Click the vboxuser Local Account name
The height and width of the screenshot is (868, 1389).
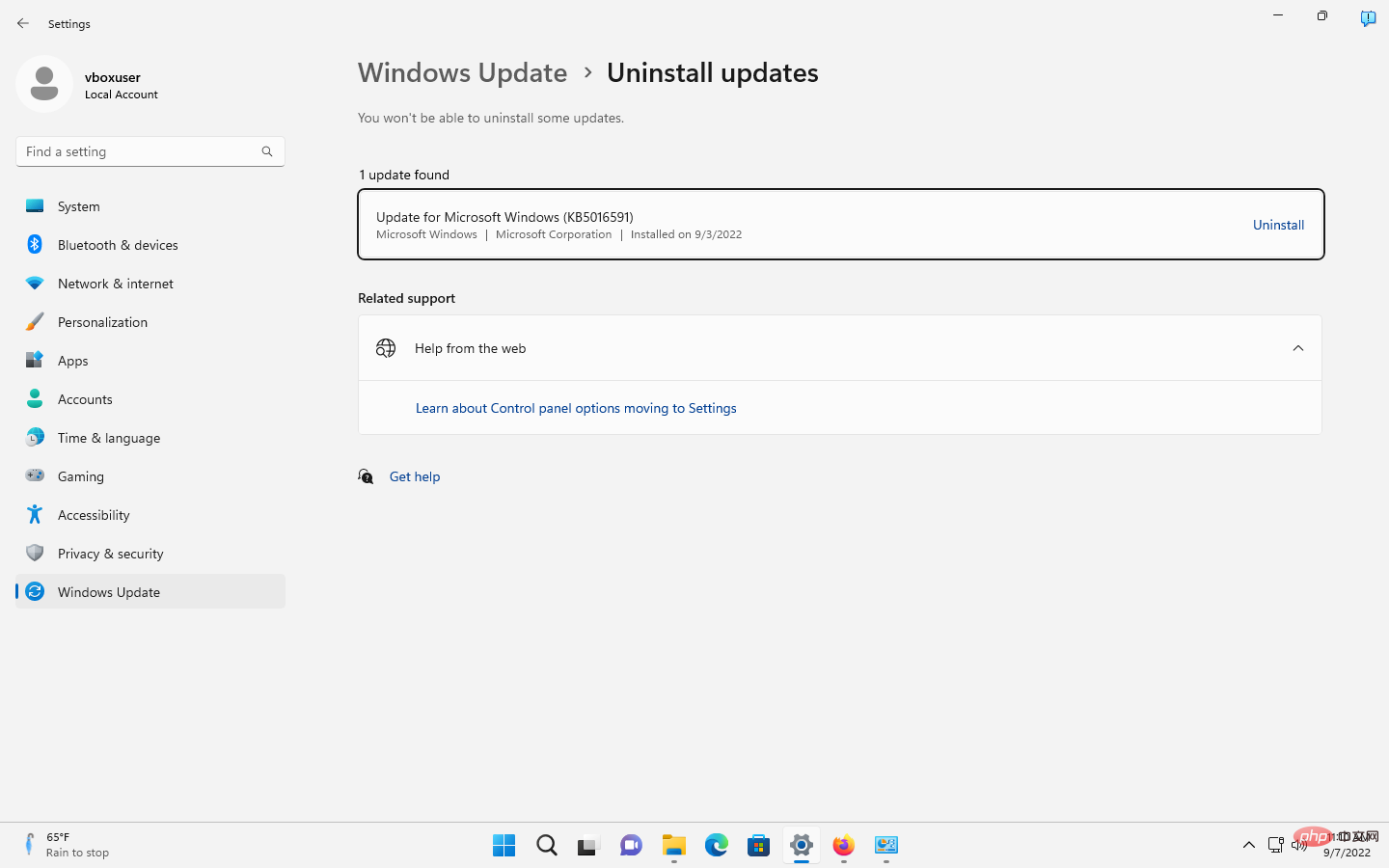pos(122,85)
